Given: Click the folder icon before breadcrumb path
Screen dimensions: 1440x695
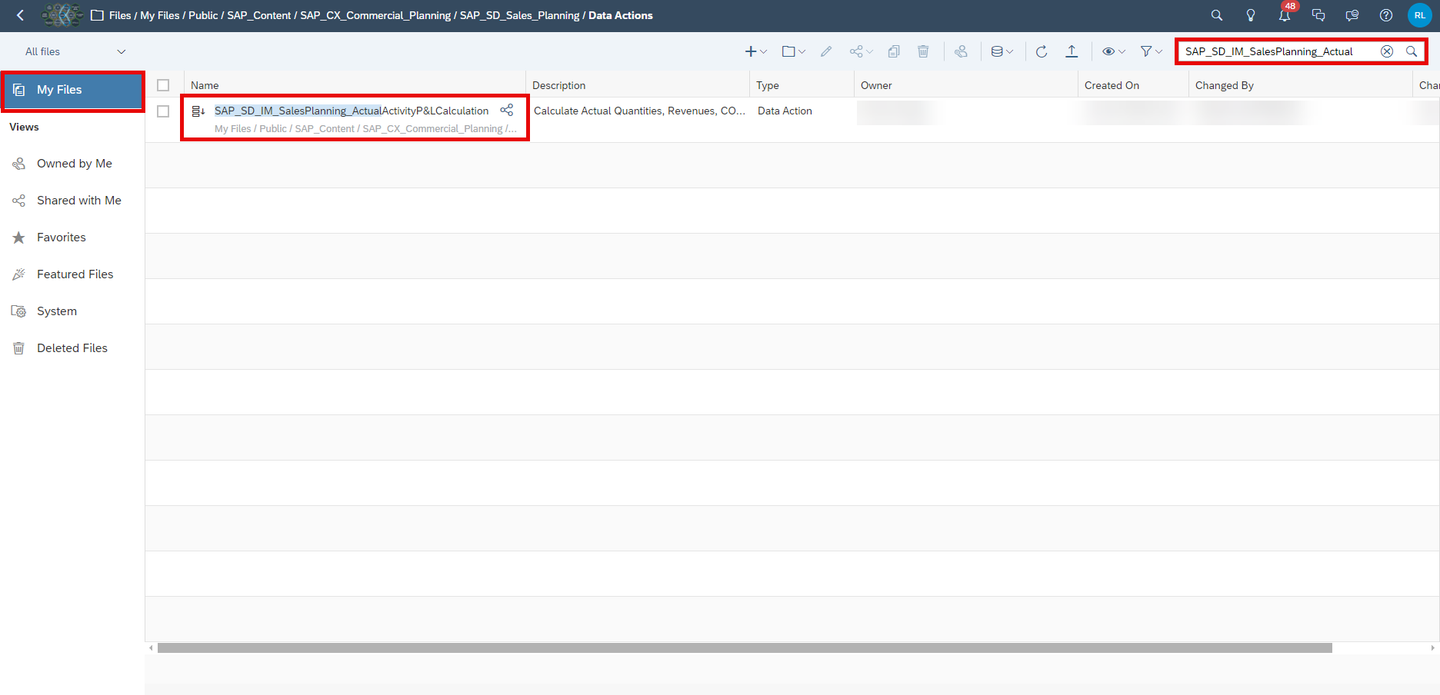Looking at the screenshot, I should [97, 15].
